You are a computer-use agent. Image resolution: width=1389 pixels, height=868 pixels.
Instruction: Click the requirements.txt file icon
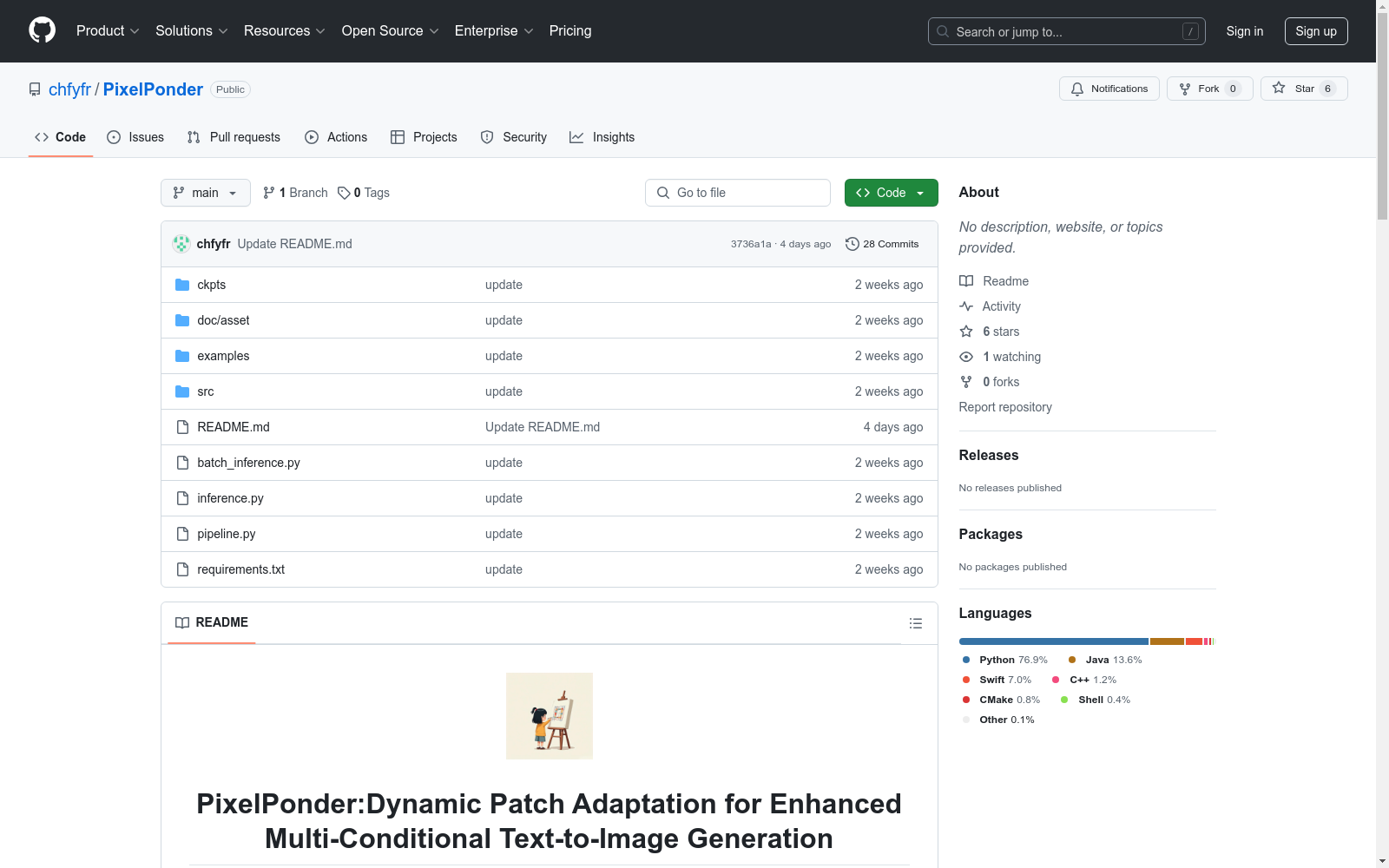click(x=182, y=569)
